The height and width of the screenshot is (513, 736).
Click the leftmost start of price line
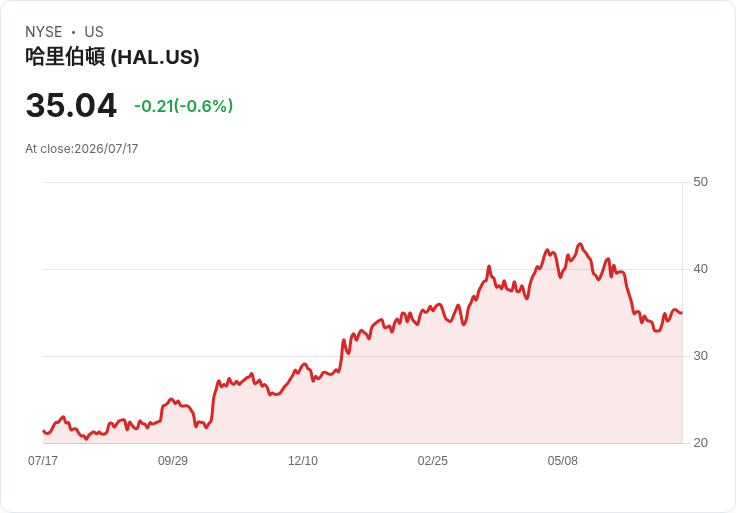(43, 431)
